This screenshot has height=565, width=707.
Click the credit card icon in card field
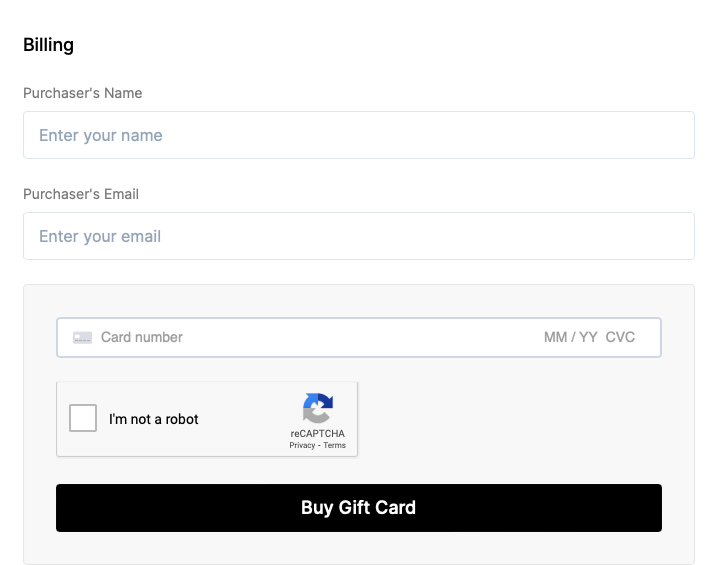[83, 337]
